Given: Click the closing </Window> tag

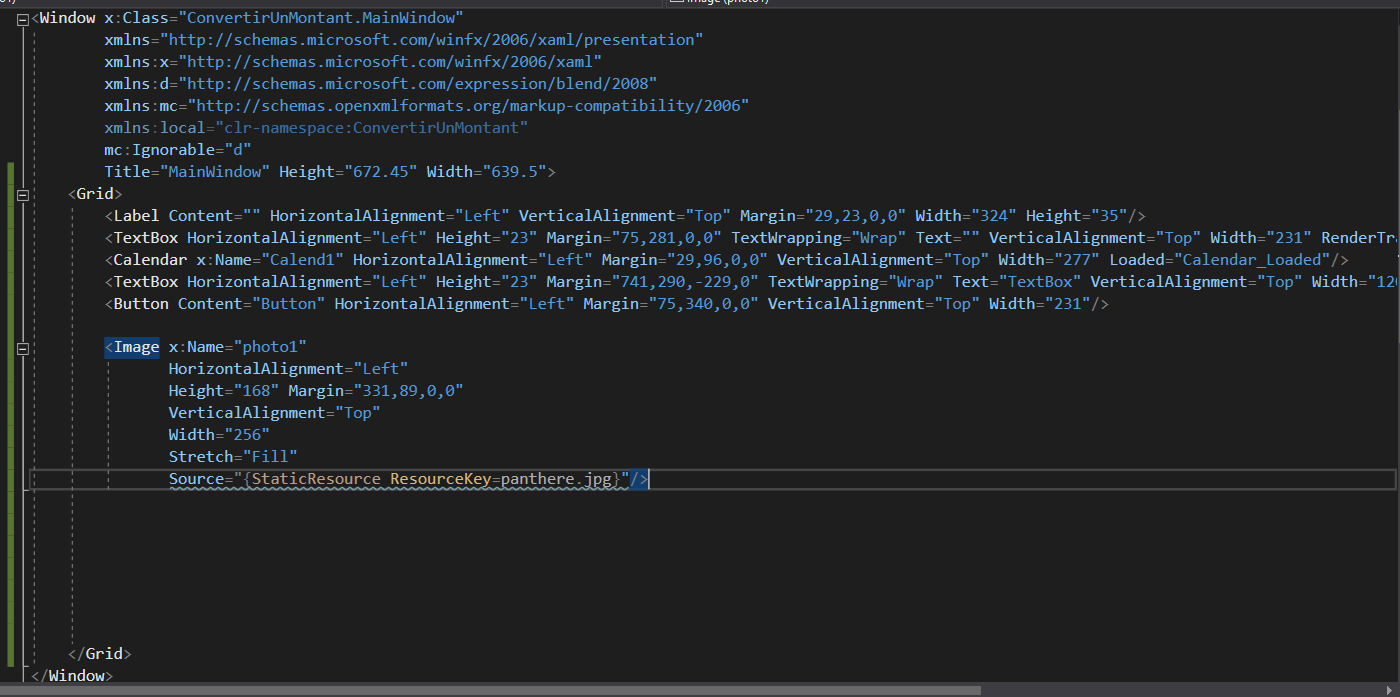Looking at the screenshot, I should pos(72,676).
